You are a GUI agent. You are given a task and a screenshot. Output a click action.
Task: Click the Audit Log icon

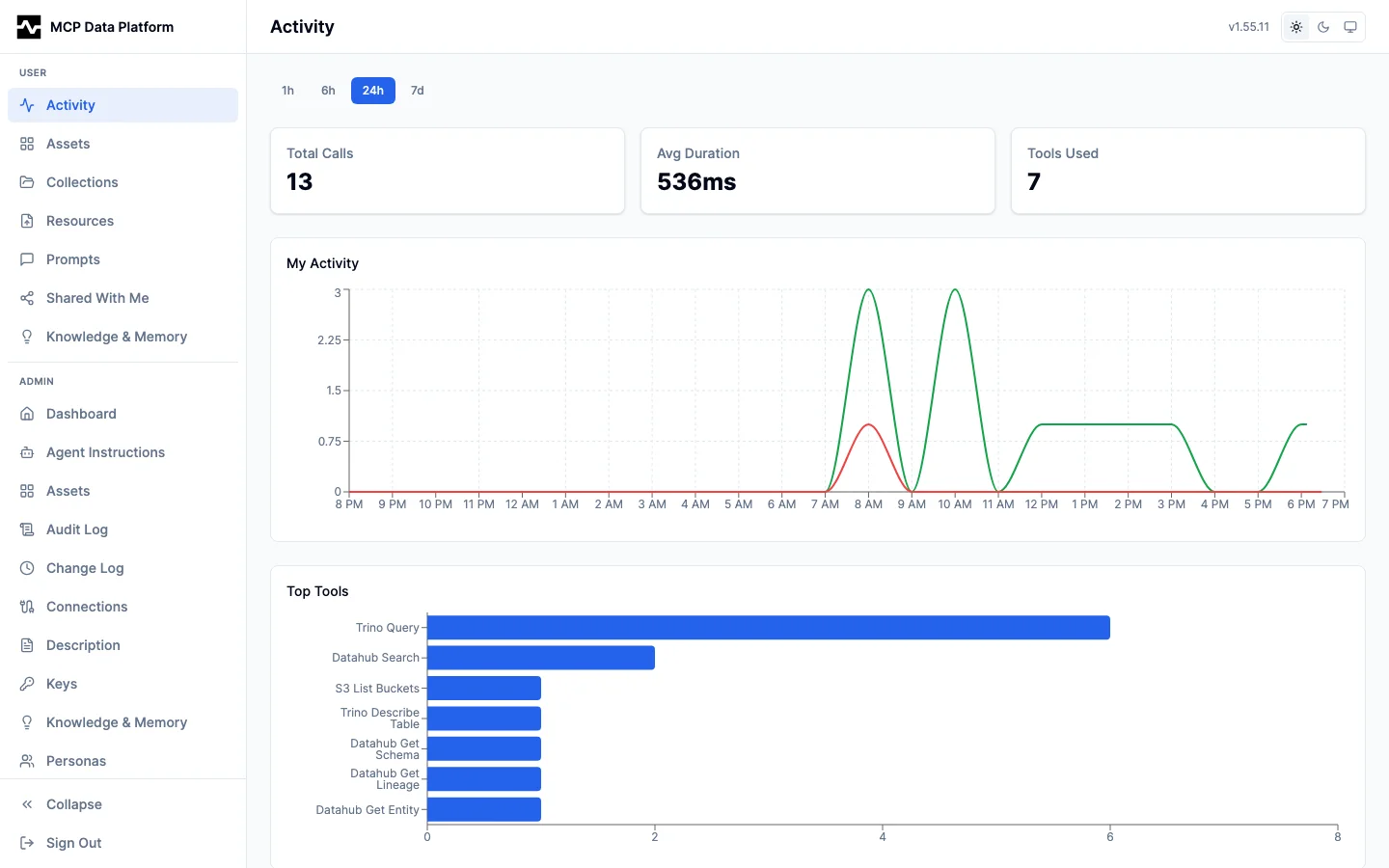(x=27, y=529)
